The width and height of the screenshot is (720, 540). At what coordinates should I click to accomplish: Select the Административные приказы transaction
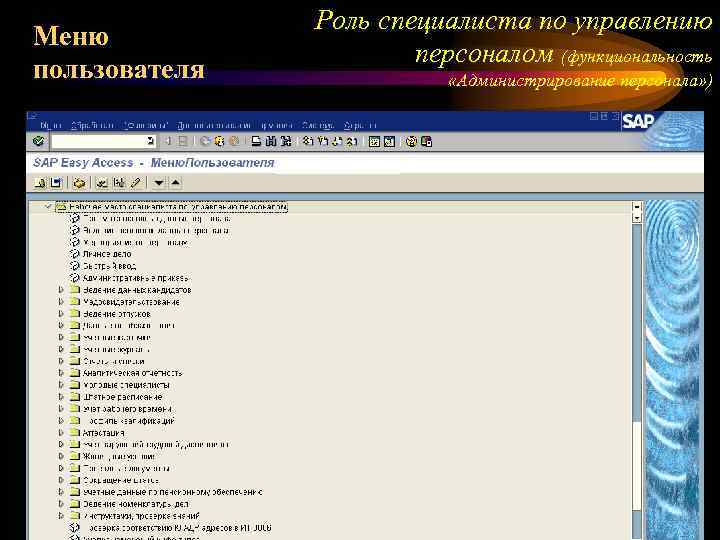coord(135,278)
